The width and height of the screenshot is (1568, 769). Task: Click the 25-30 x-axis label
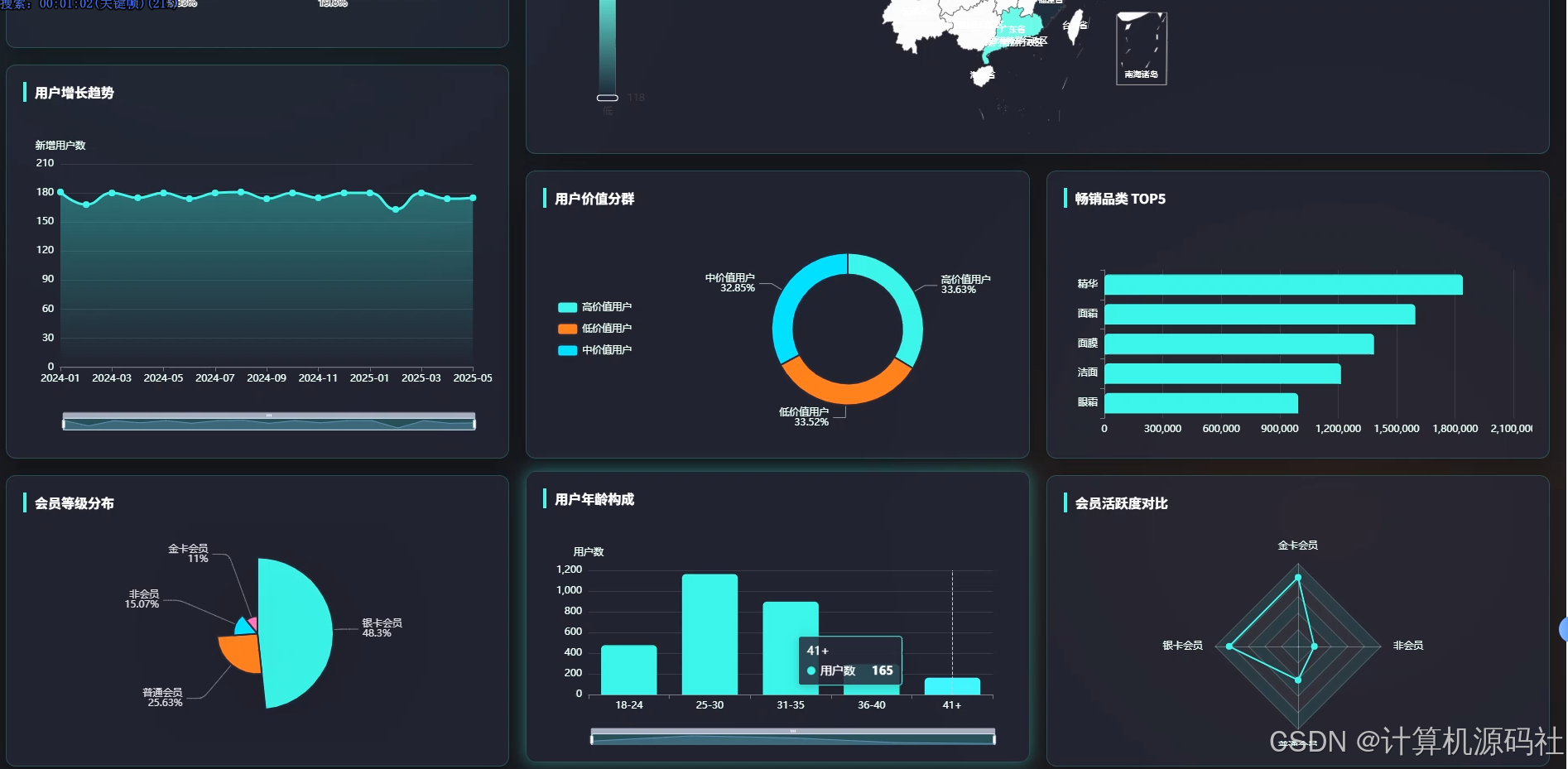coord(709,705)
